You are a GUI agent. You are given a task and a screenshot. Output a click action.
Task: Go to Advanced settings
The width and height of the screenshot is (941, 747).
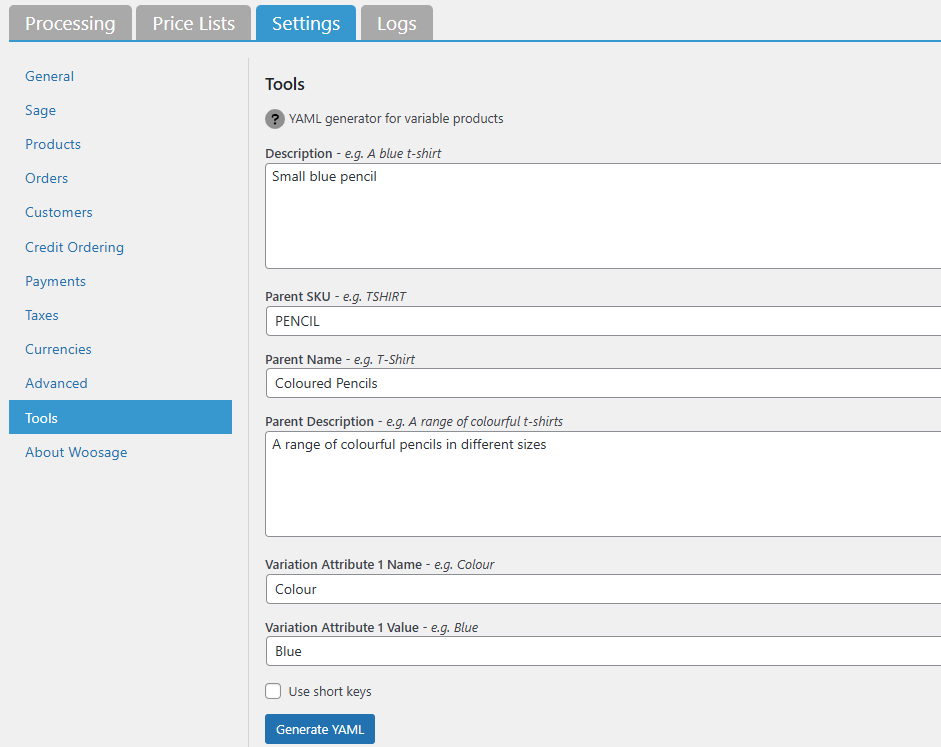tap(56, 383)
